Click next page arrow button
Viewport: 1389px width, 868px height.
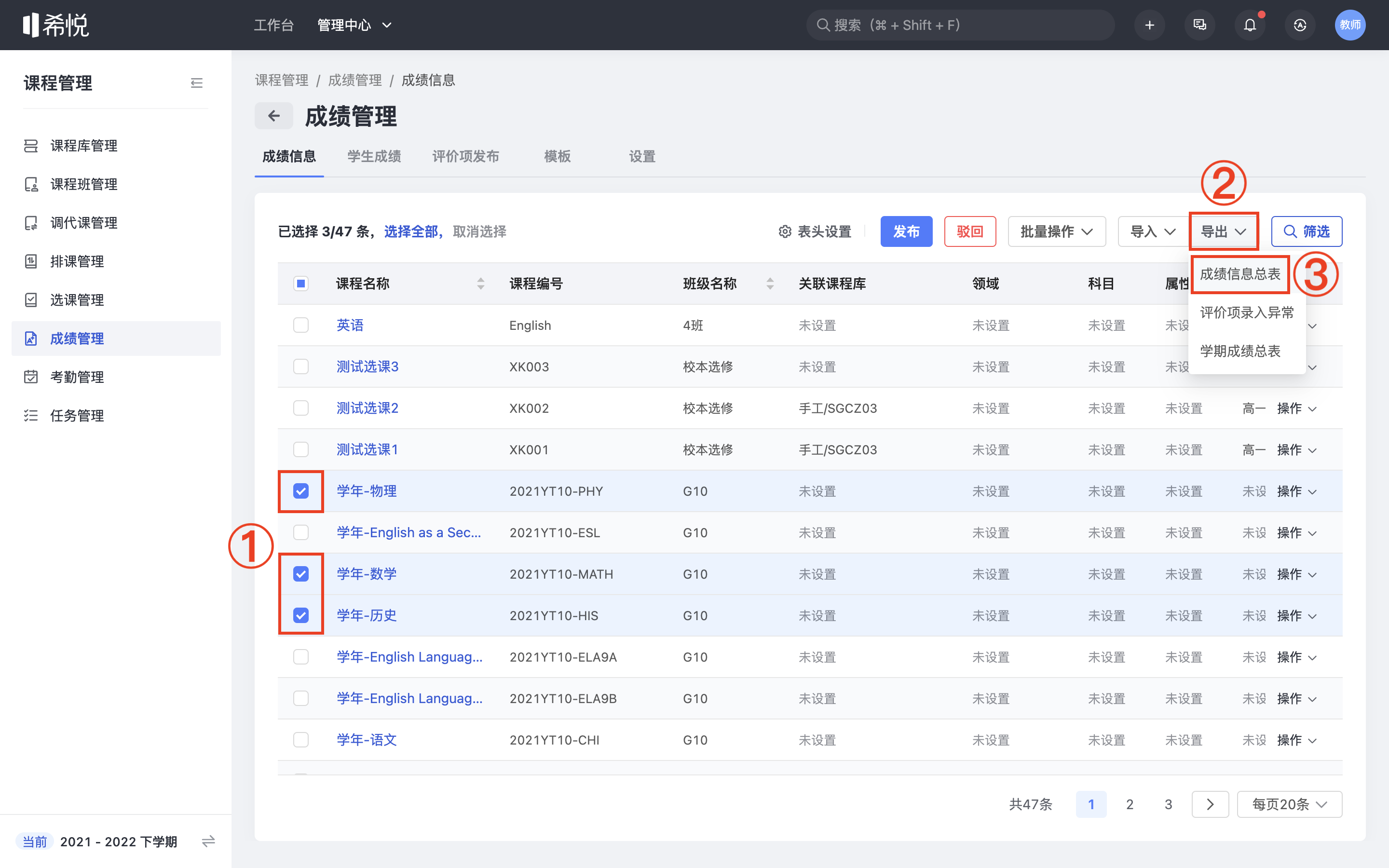[1210, 804]
